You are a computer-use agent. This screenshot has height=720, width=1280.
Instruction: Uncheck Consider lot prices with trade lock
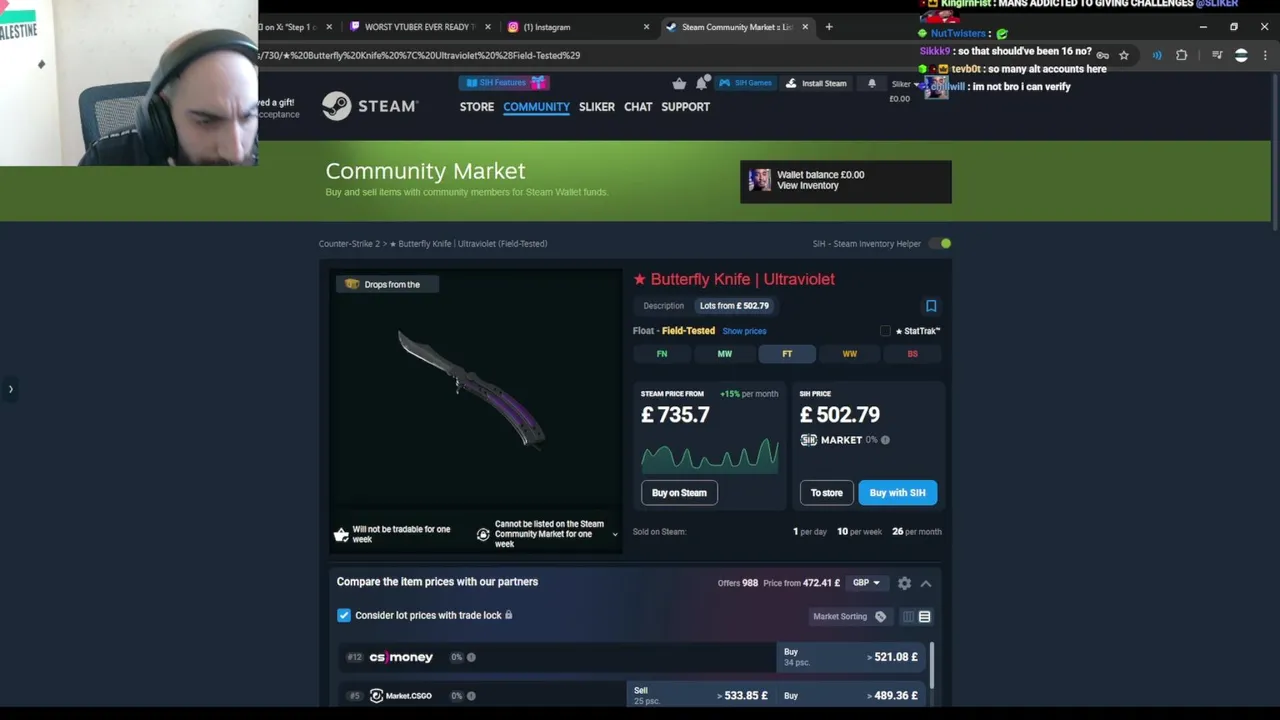[344, 615]
